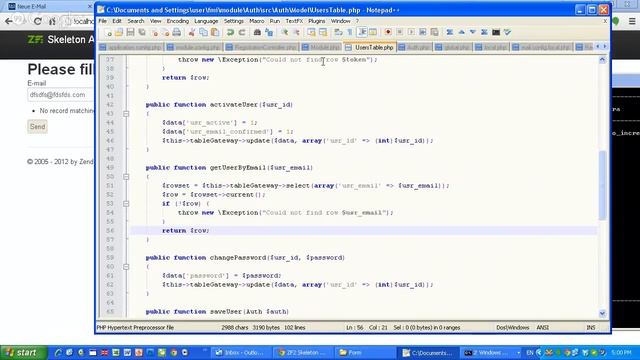Viewport: 640px width, 360px height.
Task: Save the current file via toolbar
Action: (x=131, y=32)
